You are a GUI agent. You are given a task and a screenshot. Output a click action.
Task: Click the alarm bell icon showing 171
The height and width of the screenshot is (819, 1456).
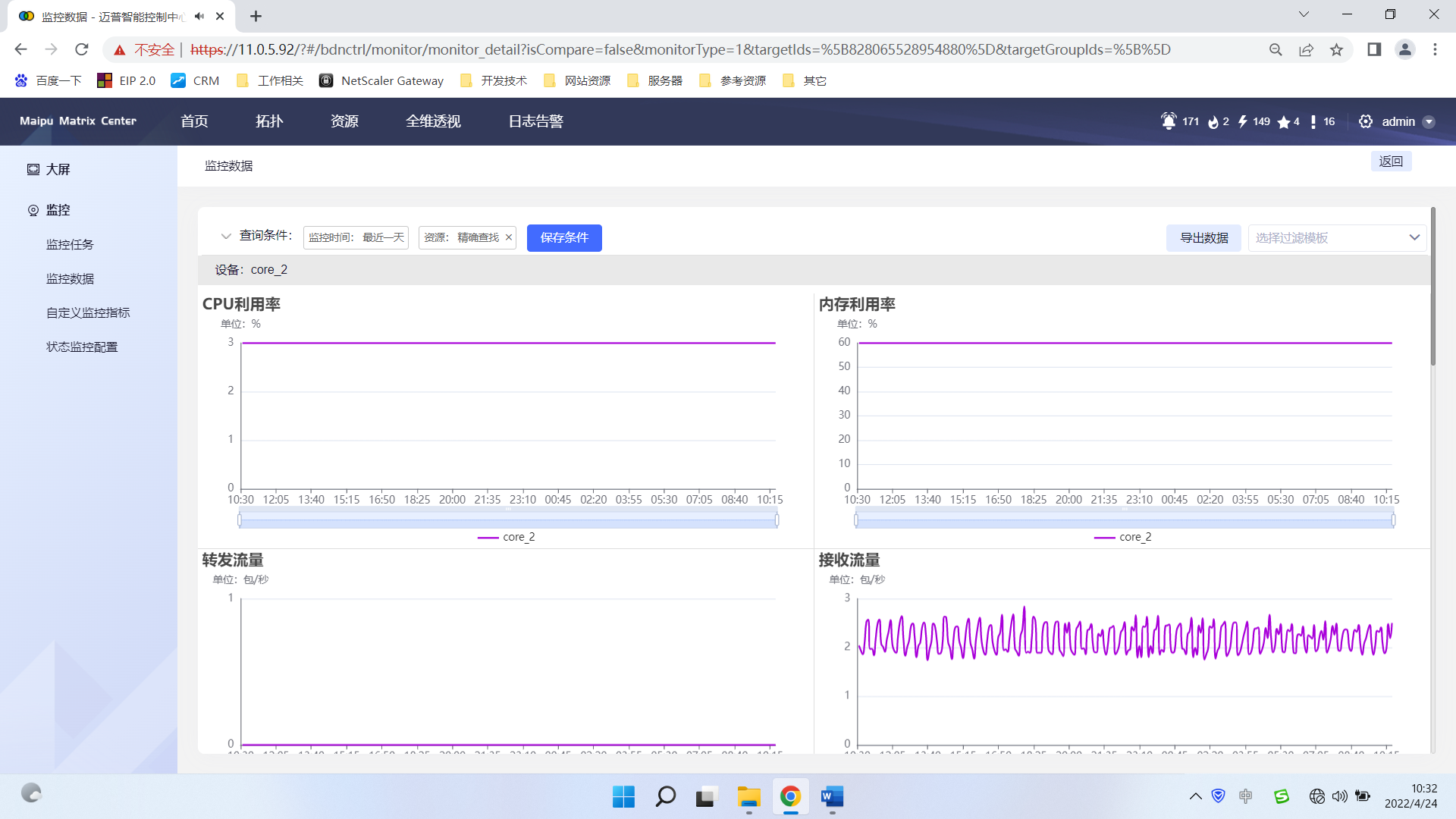pos(1169,121)
